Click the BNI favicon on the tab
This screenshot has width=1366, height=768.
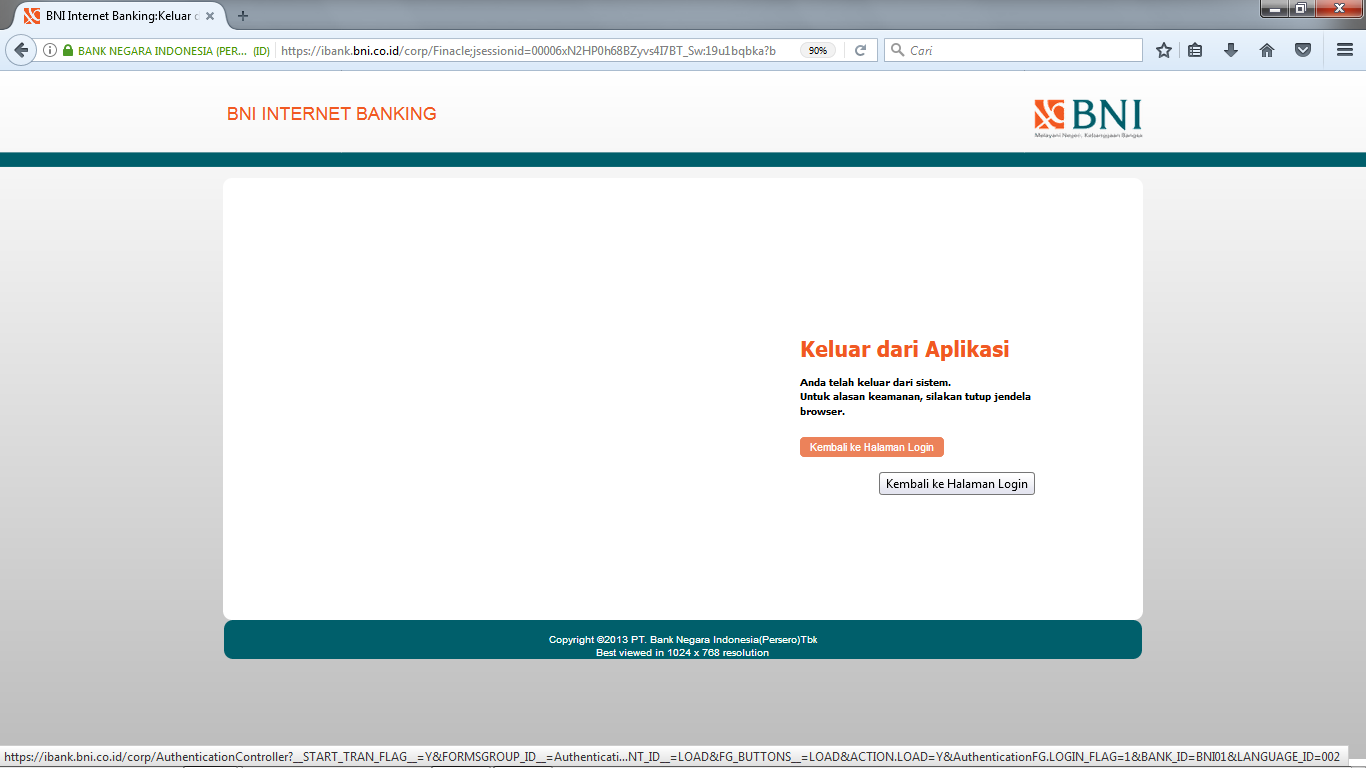click(32, 16)
